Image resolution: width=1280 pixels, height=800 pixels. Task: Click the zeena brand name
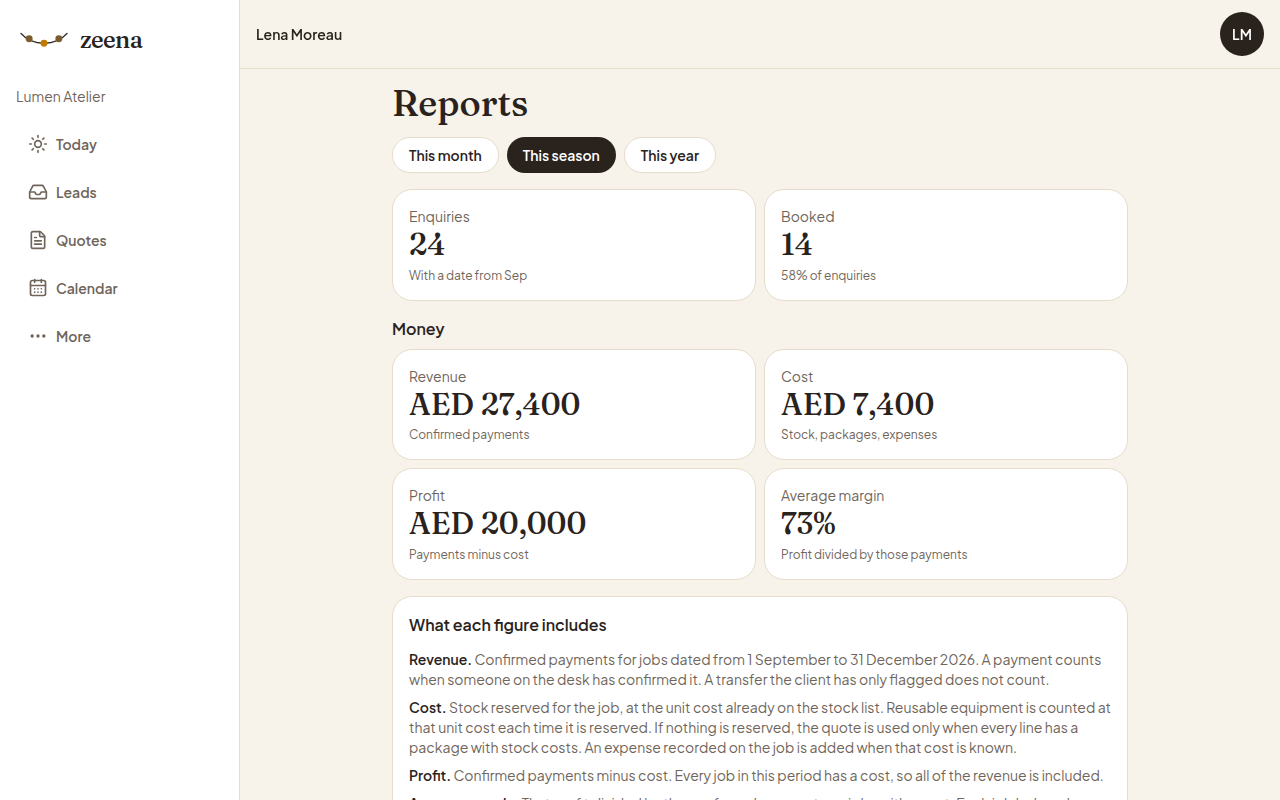(x=111, y=41)
